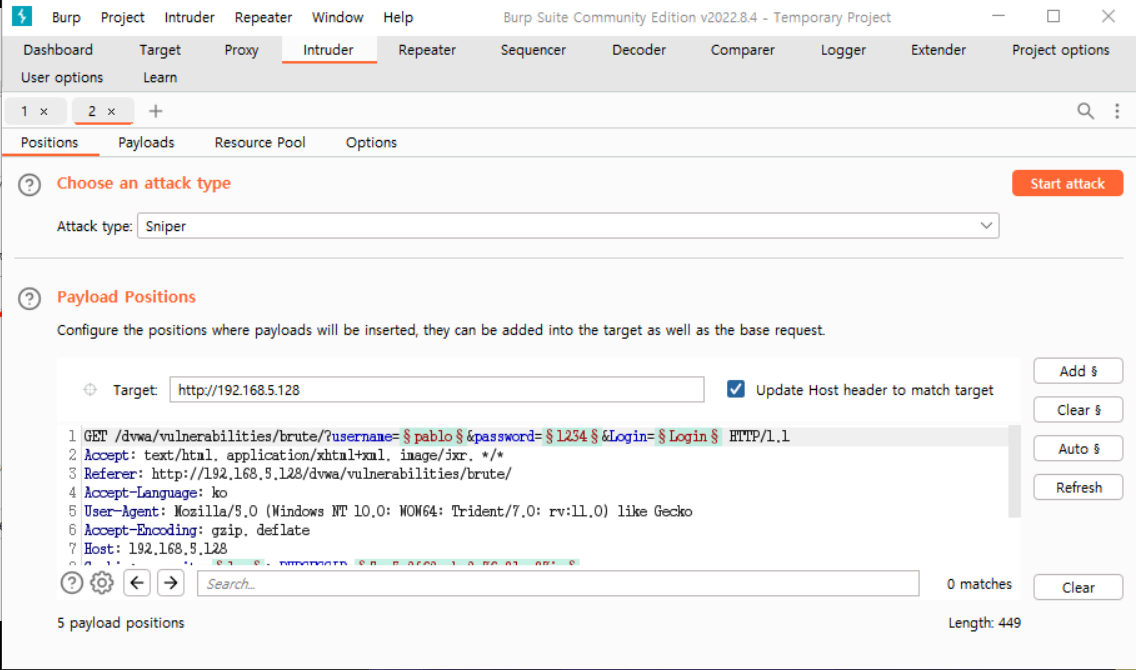The image size is (1136, 670).
Task: Open the Project menu
Action: (x=122, y=17)
